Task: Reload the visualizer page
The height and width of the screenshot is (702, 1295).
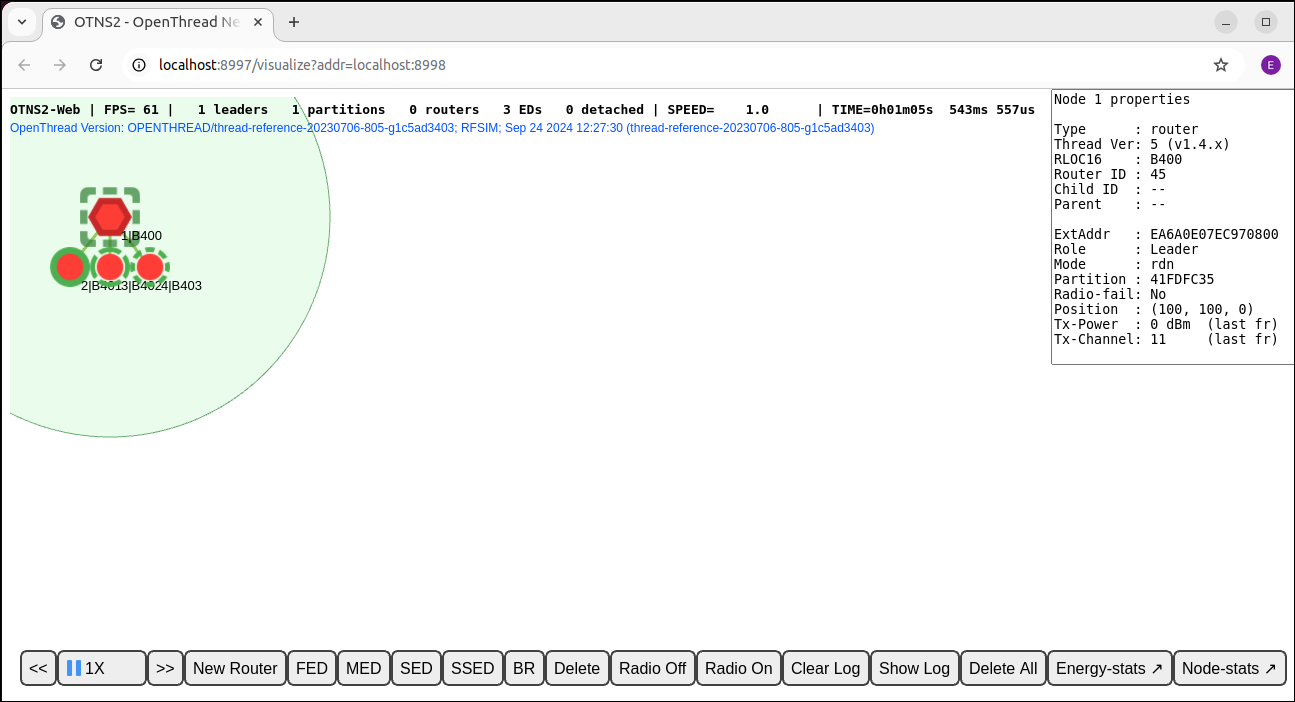Action: (96, 64)
